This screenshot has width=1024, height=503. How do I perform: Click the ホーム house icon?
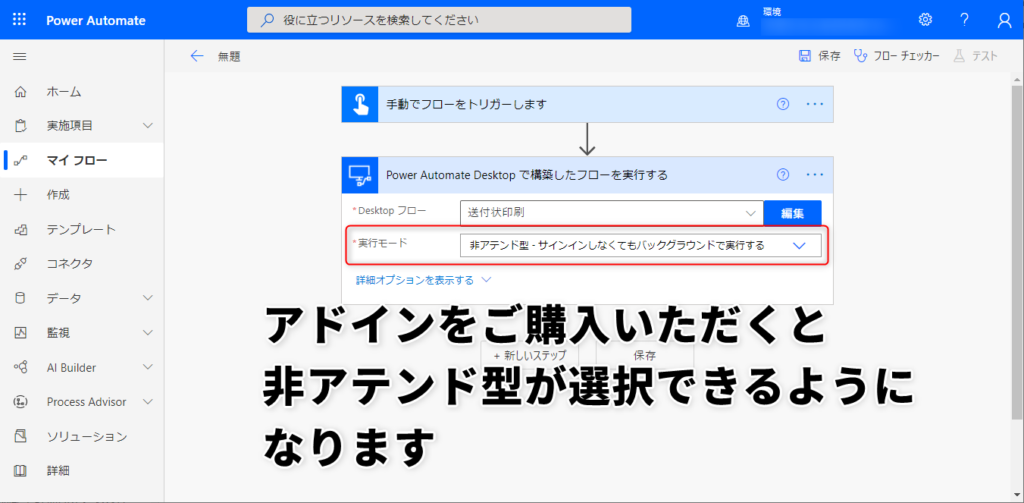(20, 91)
